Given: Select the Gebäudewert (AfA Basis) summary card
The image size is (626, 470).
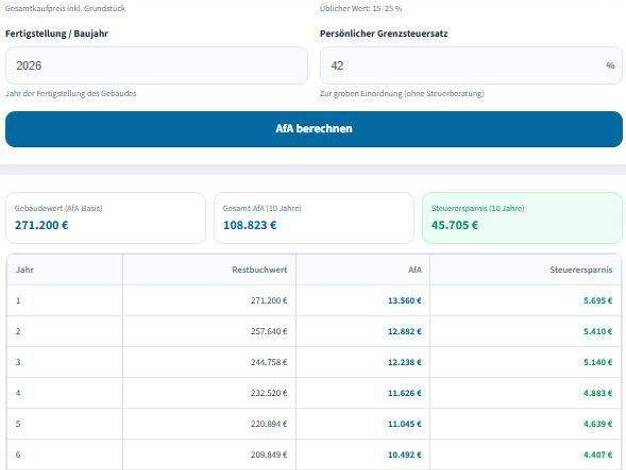Looking at the screenshot, I should (105, 217).
